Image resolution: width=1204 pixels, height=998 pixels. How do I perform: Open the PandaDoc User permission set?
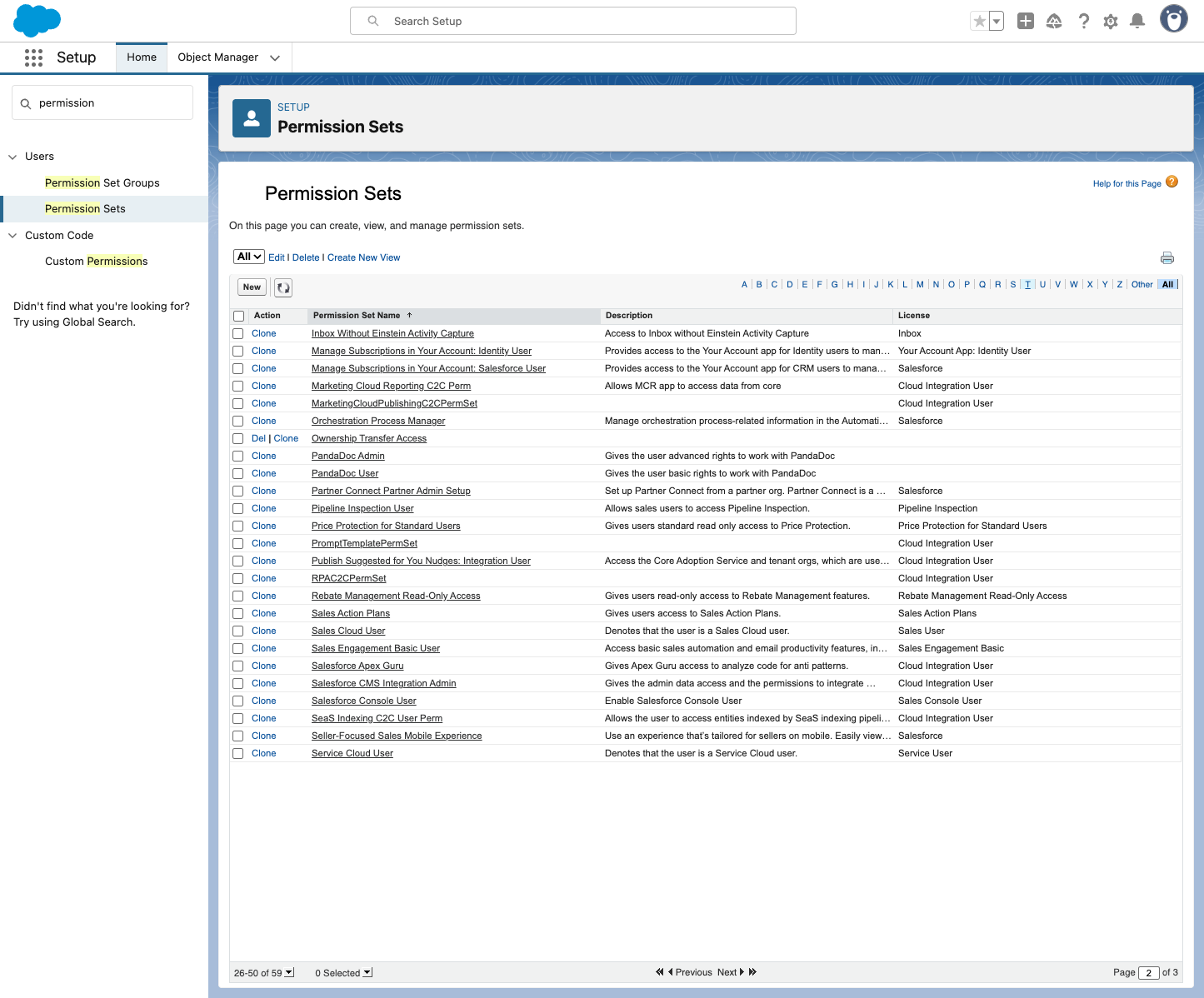(x=345, y=473)
